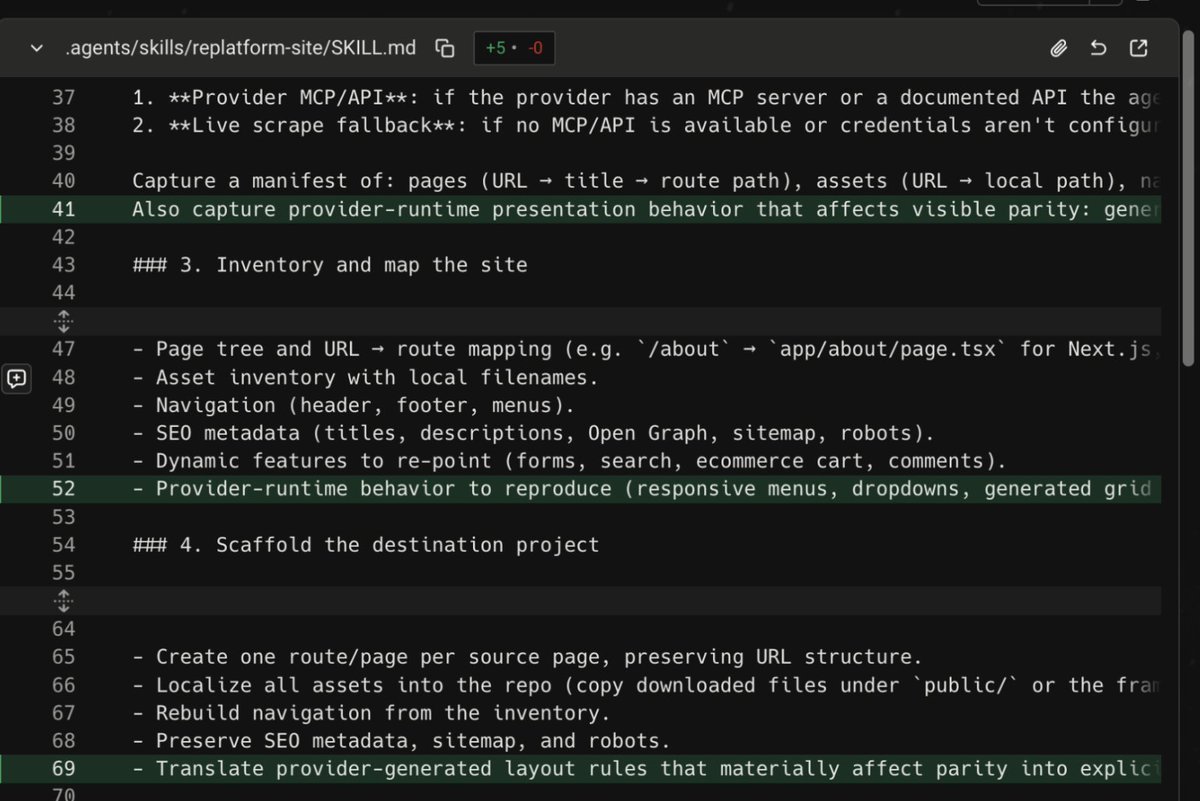This screenshot has width=1200, height=801.
Task: Click the line starting 'SEO metadata (titles, descriptions'
Action: tap(533, 433)
